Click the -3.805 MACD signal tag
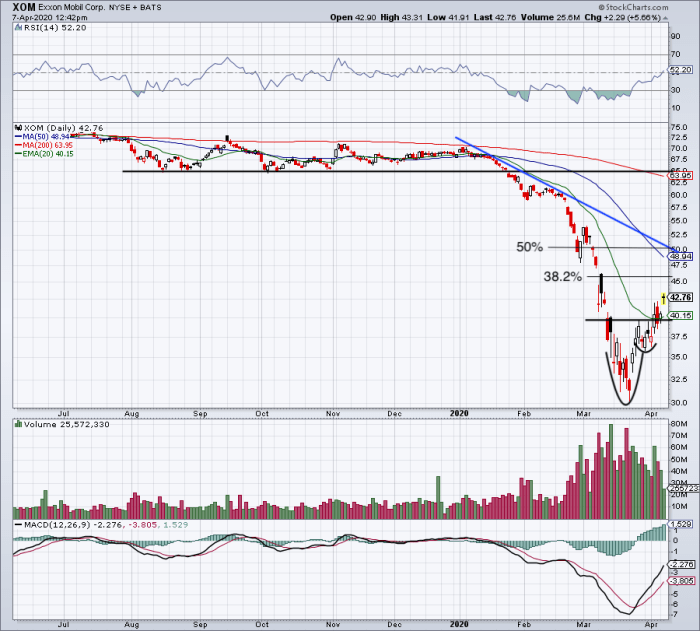 click(680, 581)
